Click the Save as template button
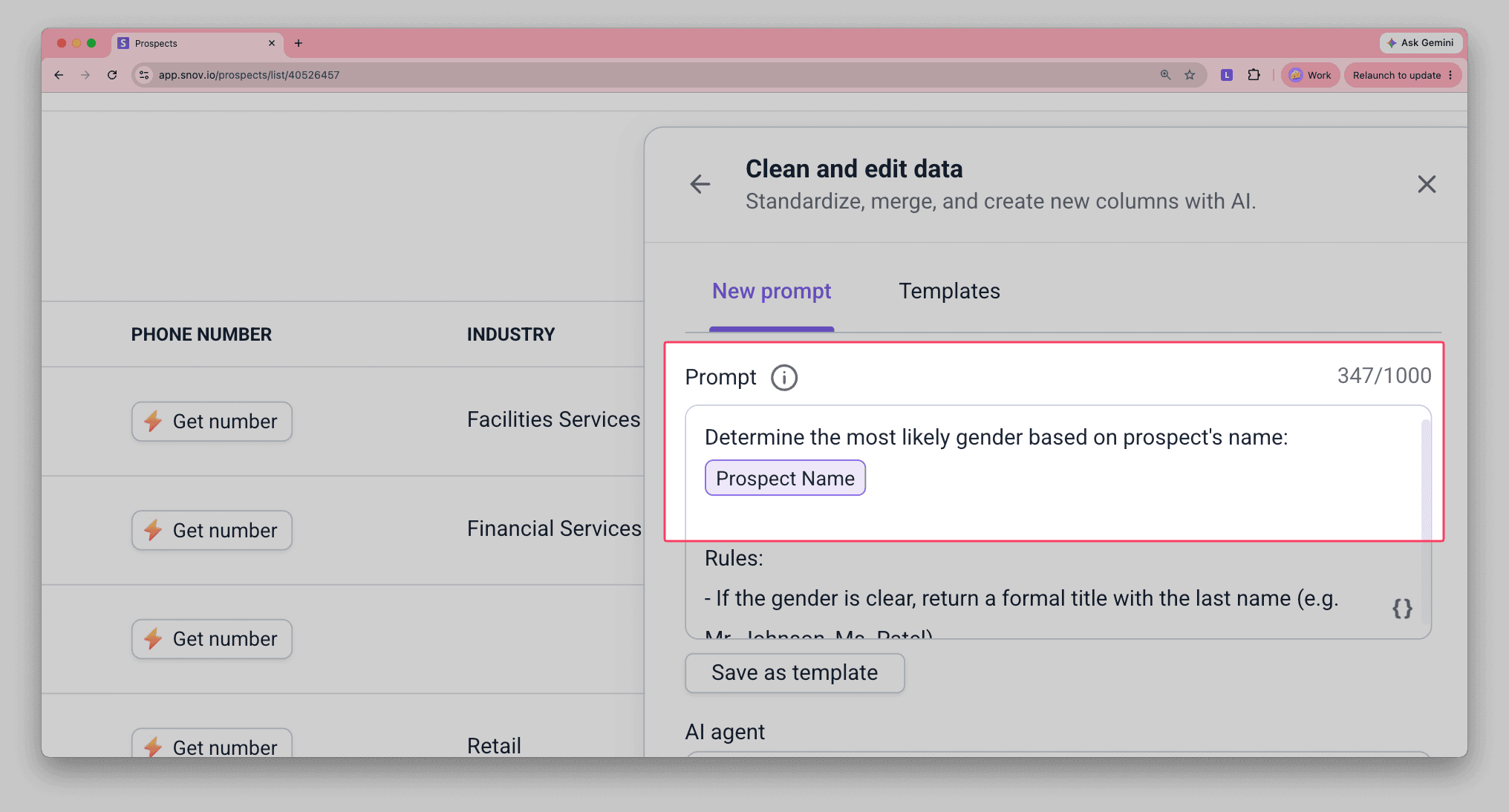 point(795,673)
